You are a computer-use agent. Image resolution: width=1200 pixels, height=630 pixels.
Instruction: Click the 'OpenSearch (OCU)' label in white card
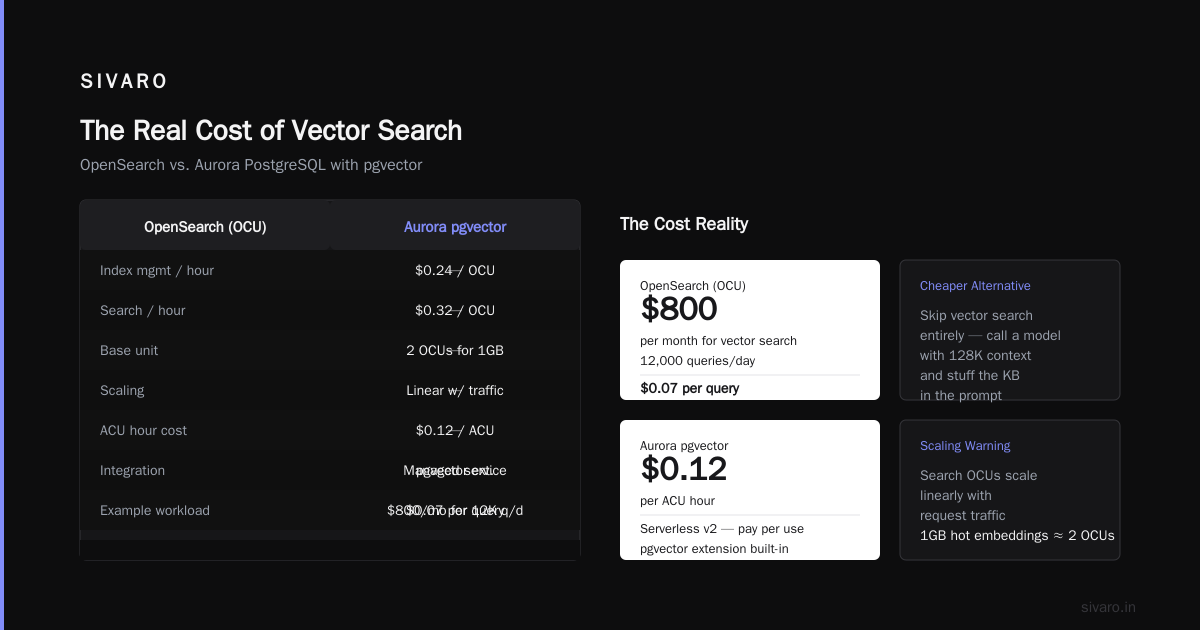[693, 286]
